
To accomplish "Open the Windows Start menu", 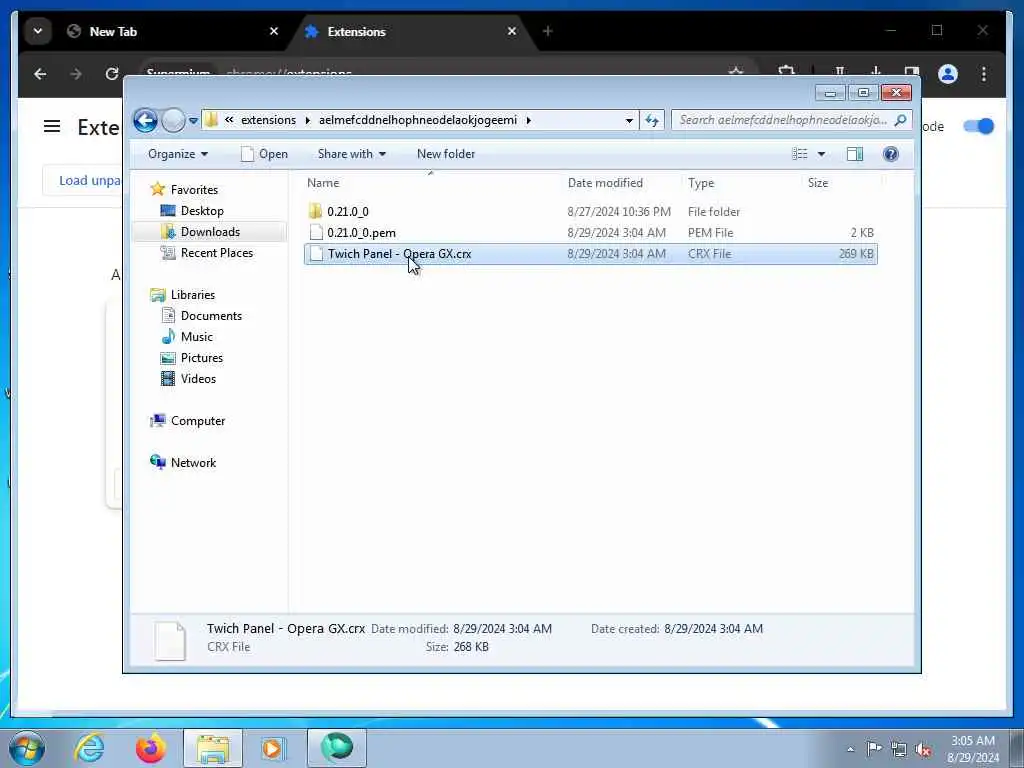I will pyautogui.click(x=27, y=748).
